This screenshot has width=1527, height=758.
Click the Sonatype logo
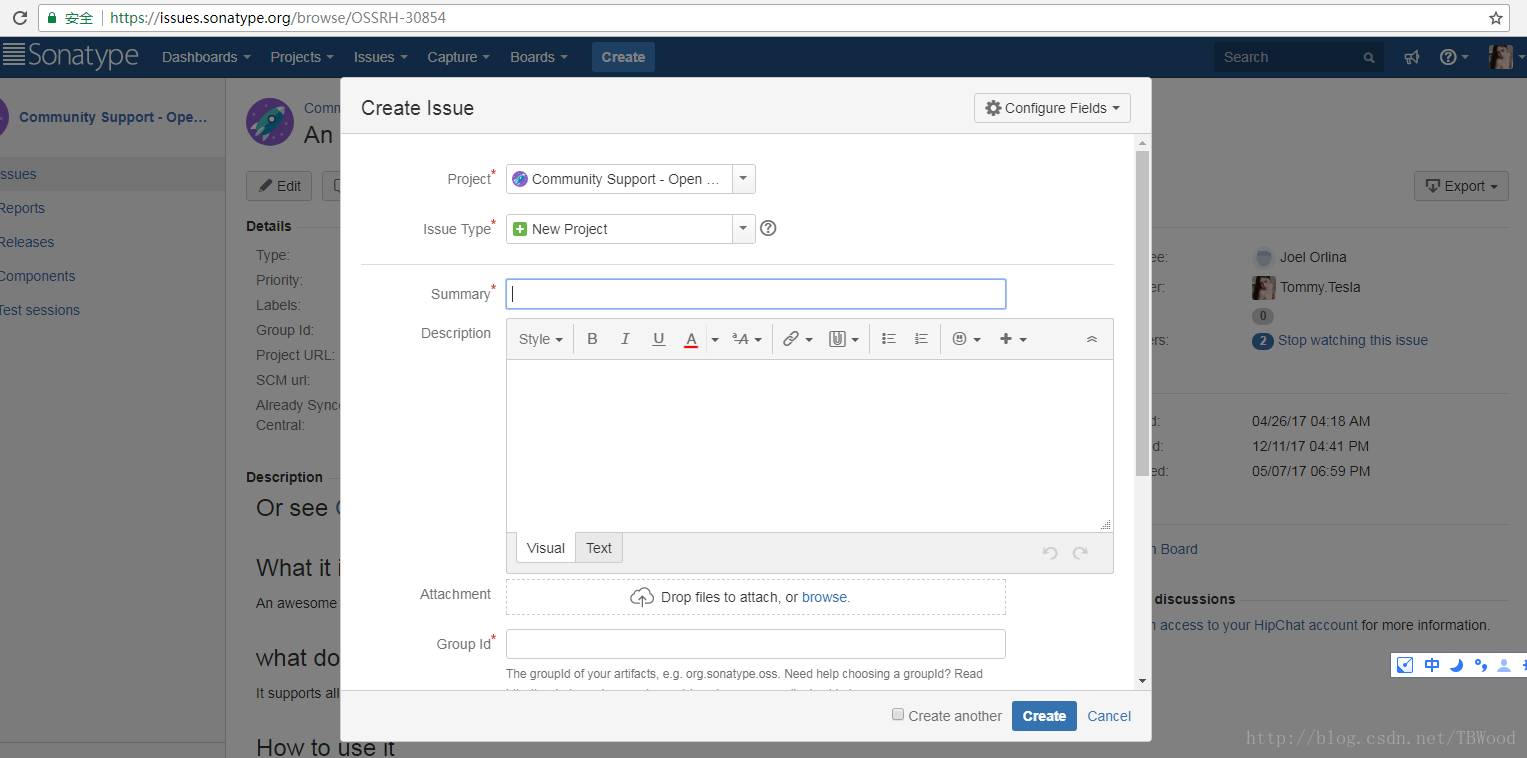[x=70, y=56]
